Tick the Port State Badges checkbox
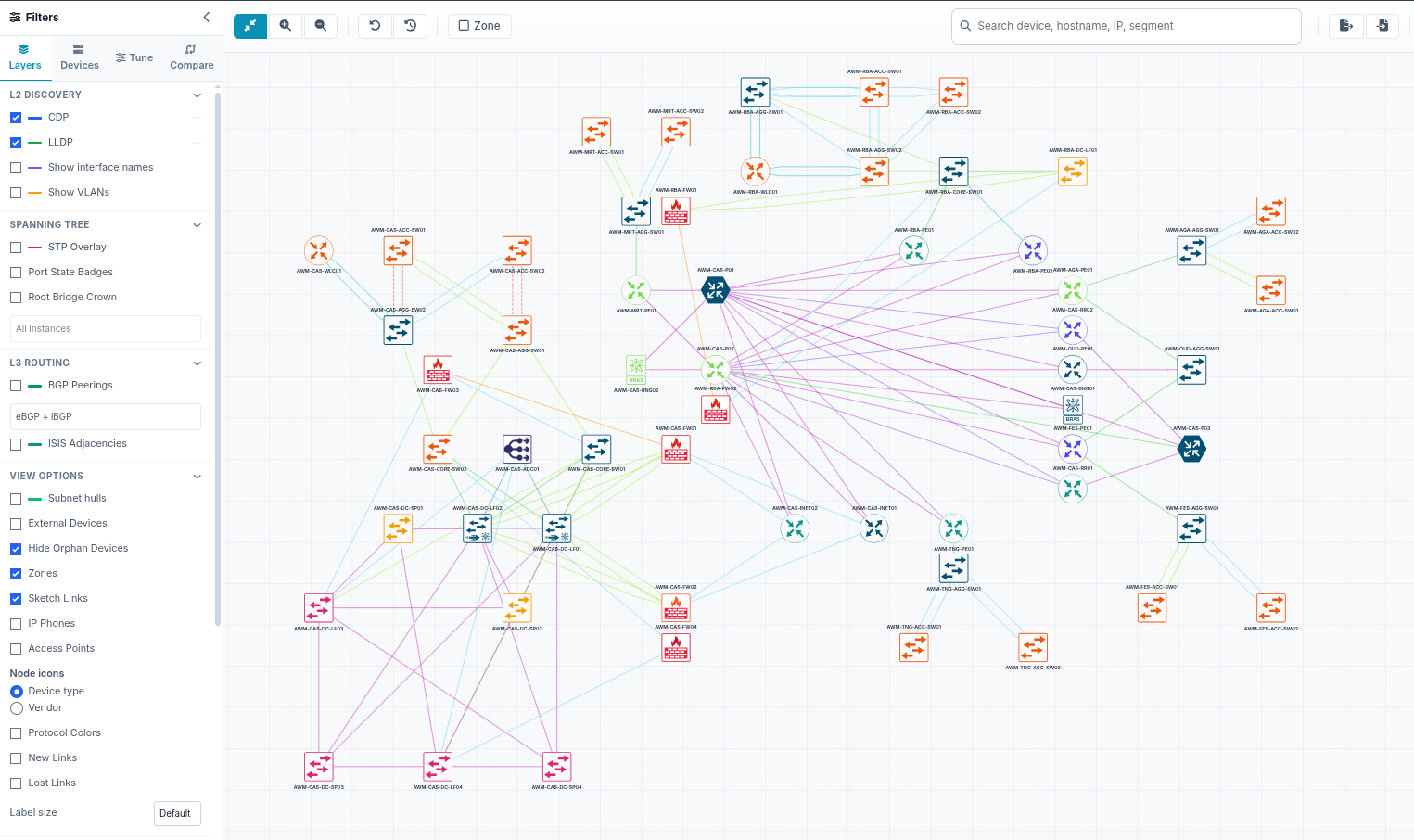The image size is (1414, 840). click(16, 273)
